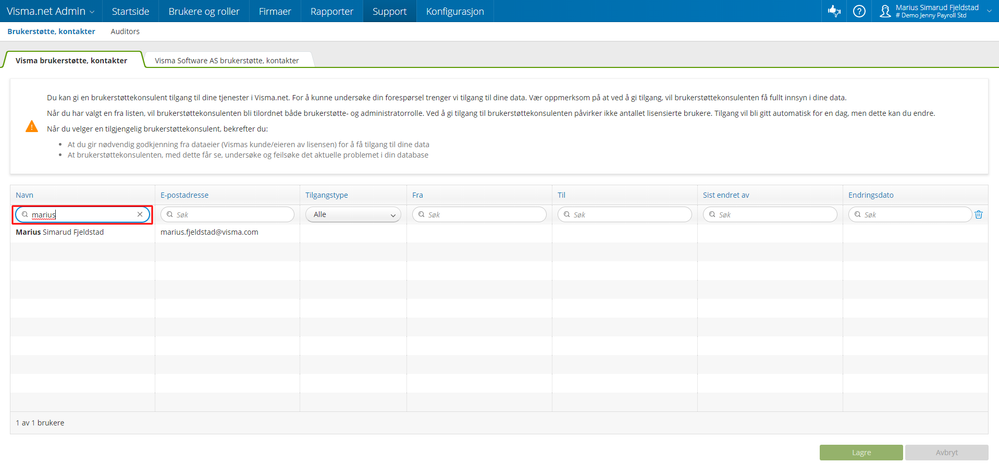
Task: Click the magnifier icon in E-postadresse filter
Action: tap(171, 215)
